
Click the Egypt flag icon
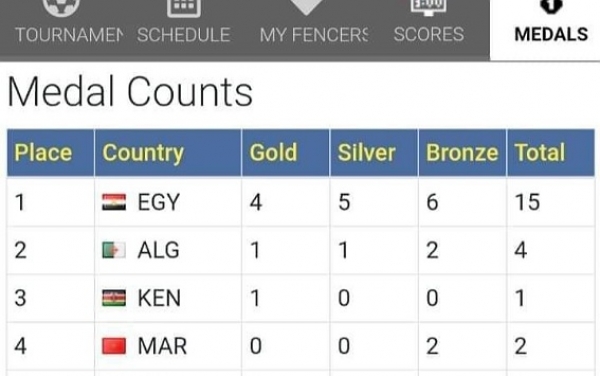click(x=114, y=202)
